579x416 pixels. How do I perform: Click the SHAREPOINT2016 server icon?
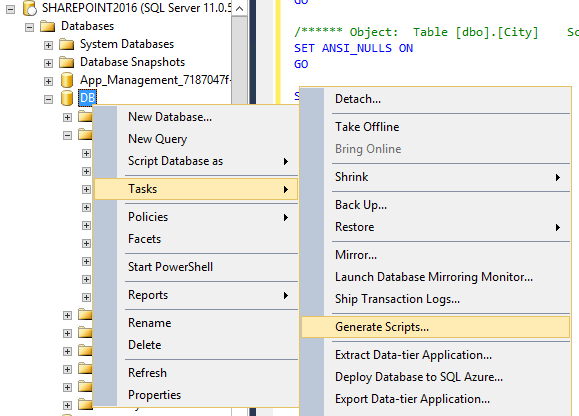click(30, 8)
